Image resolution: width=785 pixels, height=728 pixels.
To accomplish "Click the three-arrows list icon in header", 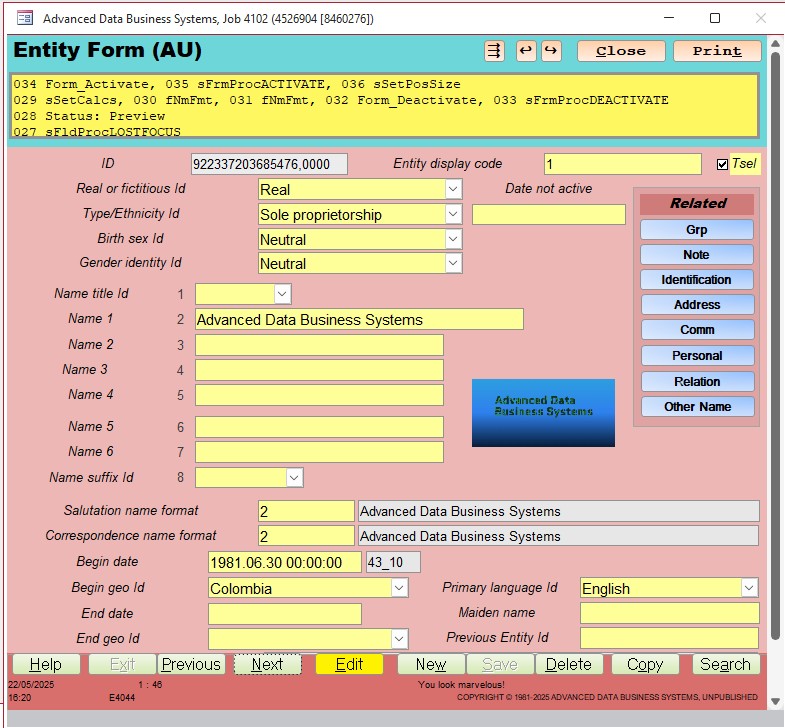I will (494, 51).
